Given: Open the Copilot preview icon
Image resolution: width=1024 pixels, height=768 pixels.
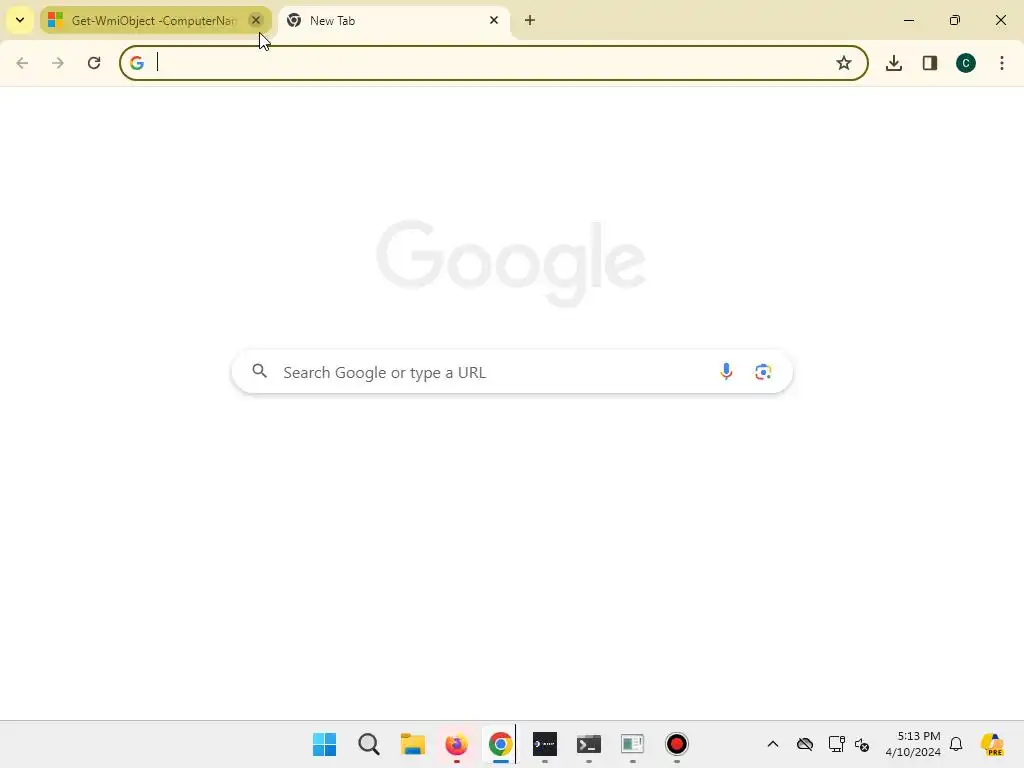Looking at the screenshot, I should click(993, 744).
